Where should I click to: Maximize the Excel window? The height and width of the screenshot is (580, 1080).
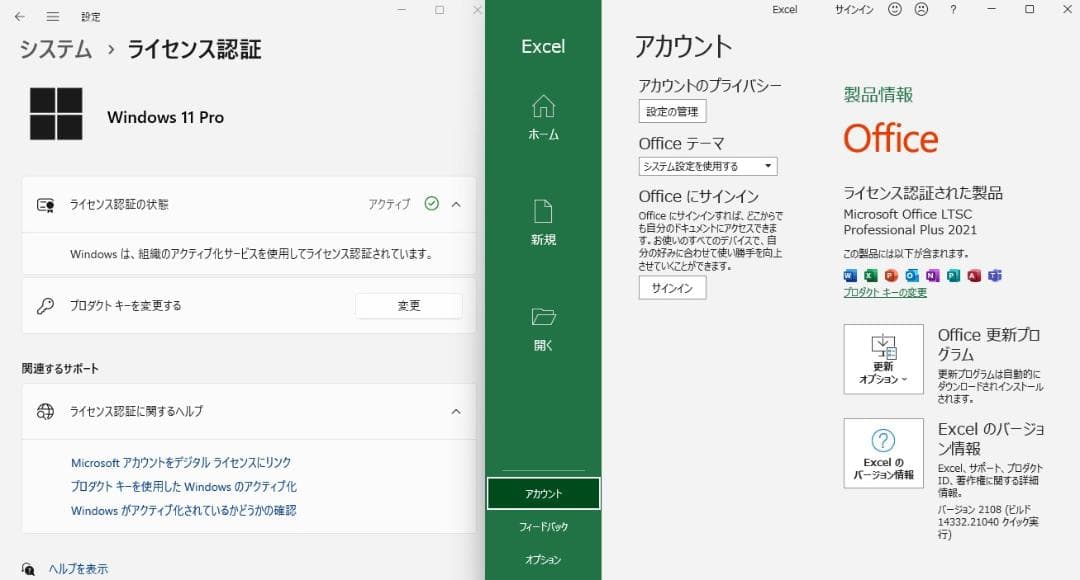coord(1030,9)
